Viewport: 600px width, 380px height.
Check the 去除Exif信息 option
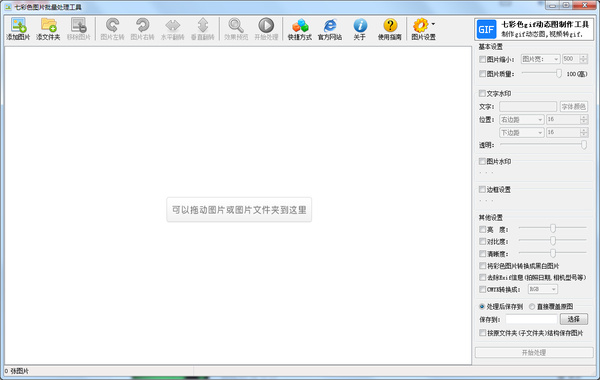(482, 277)
